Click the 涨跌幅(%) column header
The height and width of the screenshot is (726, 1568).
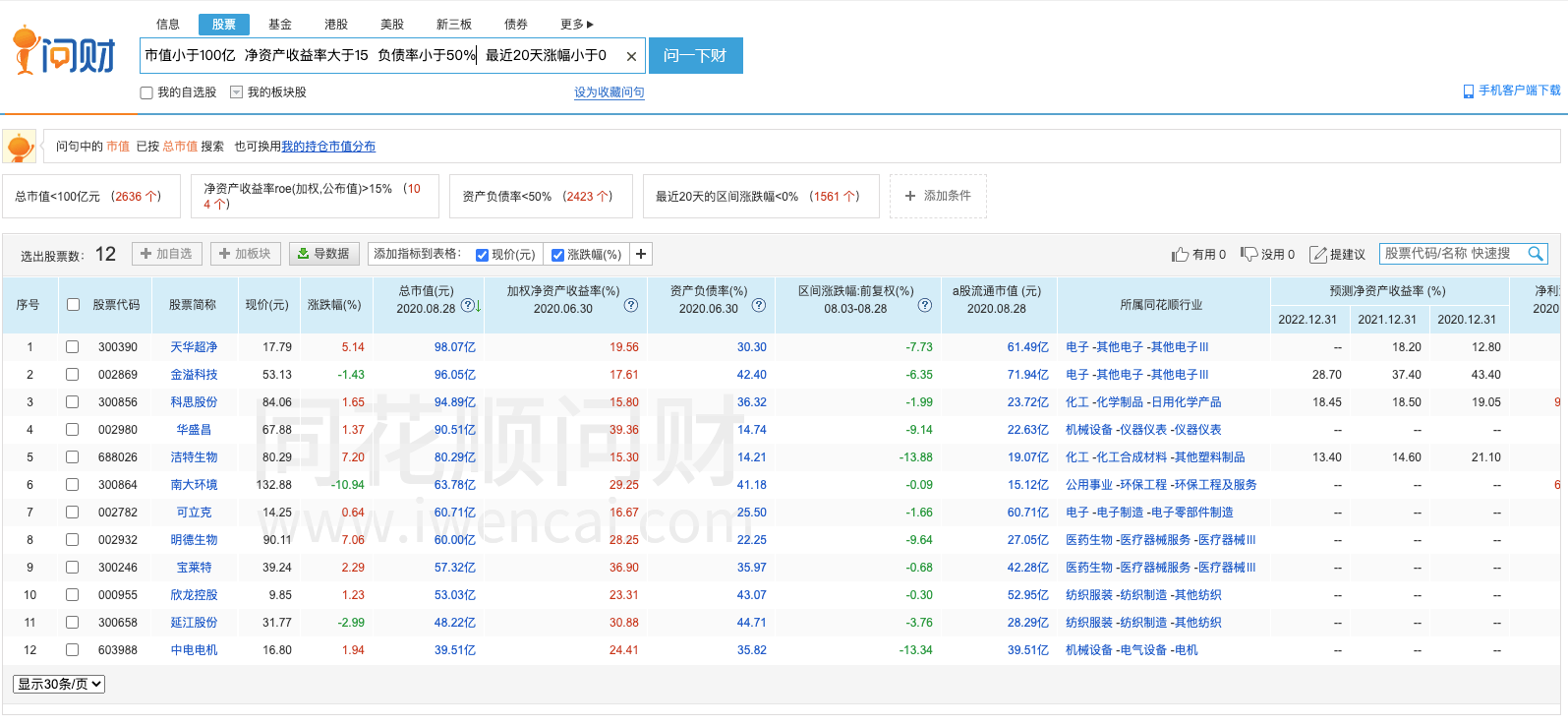(334, 305)
